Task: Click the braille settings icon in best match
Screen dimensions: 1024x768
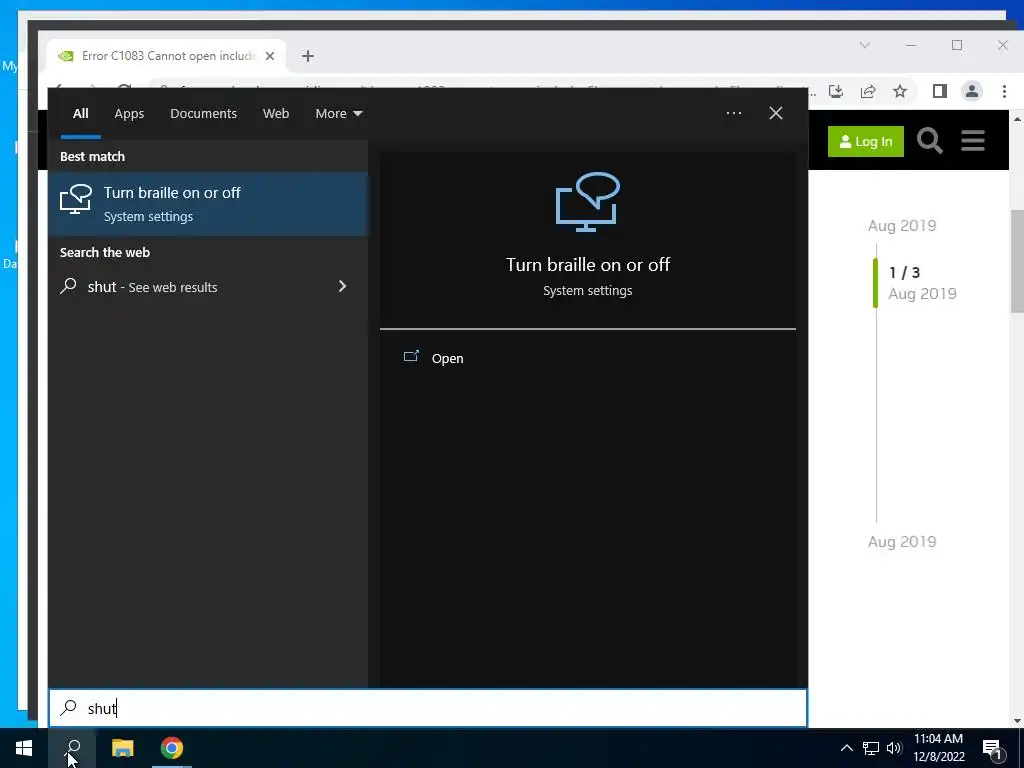Action: (x=76, y=199)
